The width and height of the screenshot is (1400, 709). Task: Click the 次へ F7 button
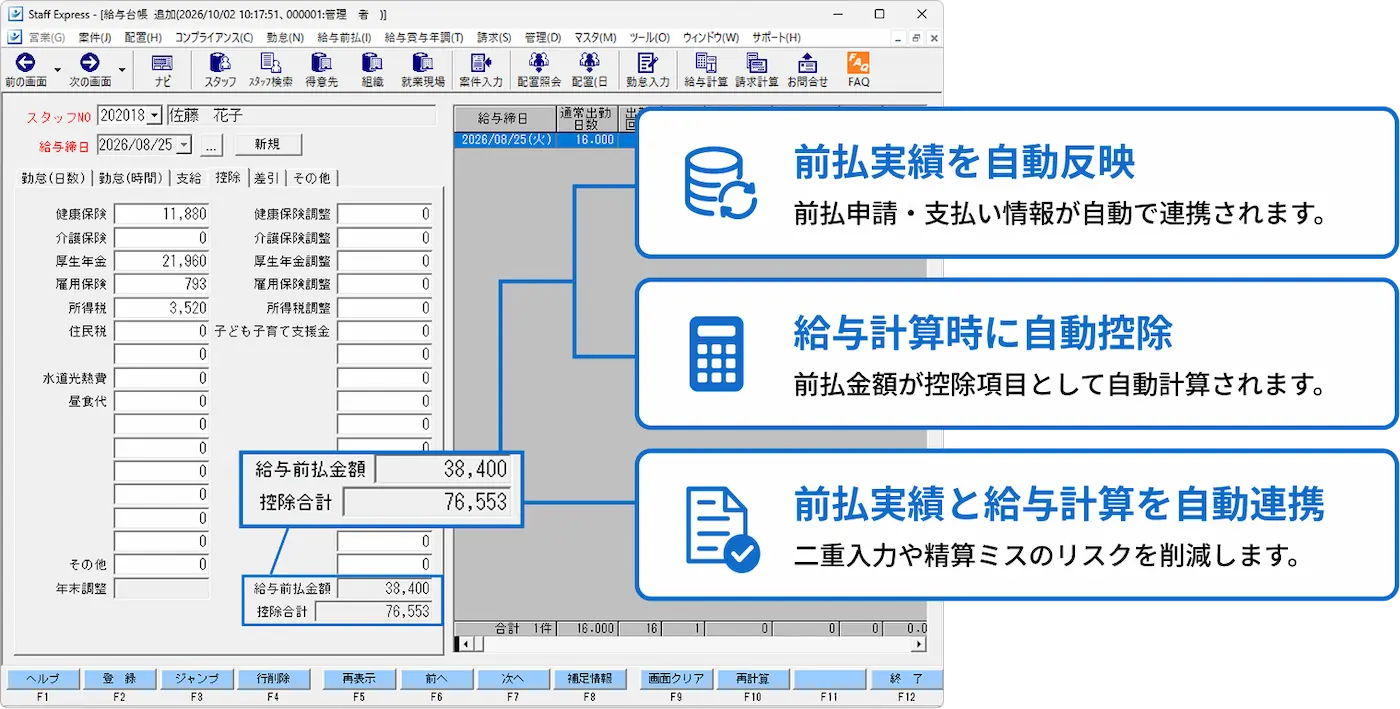coord(513,678)
